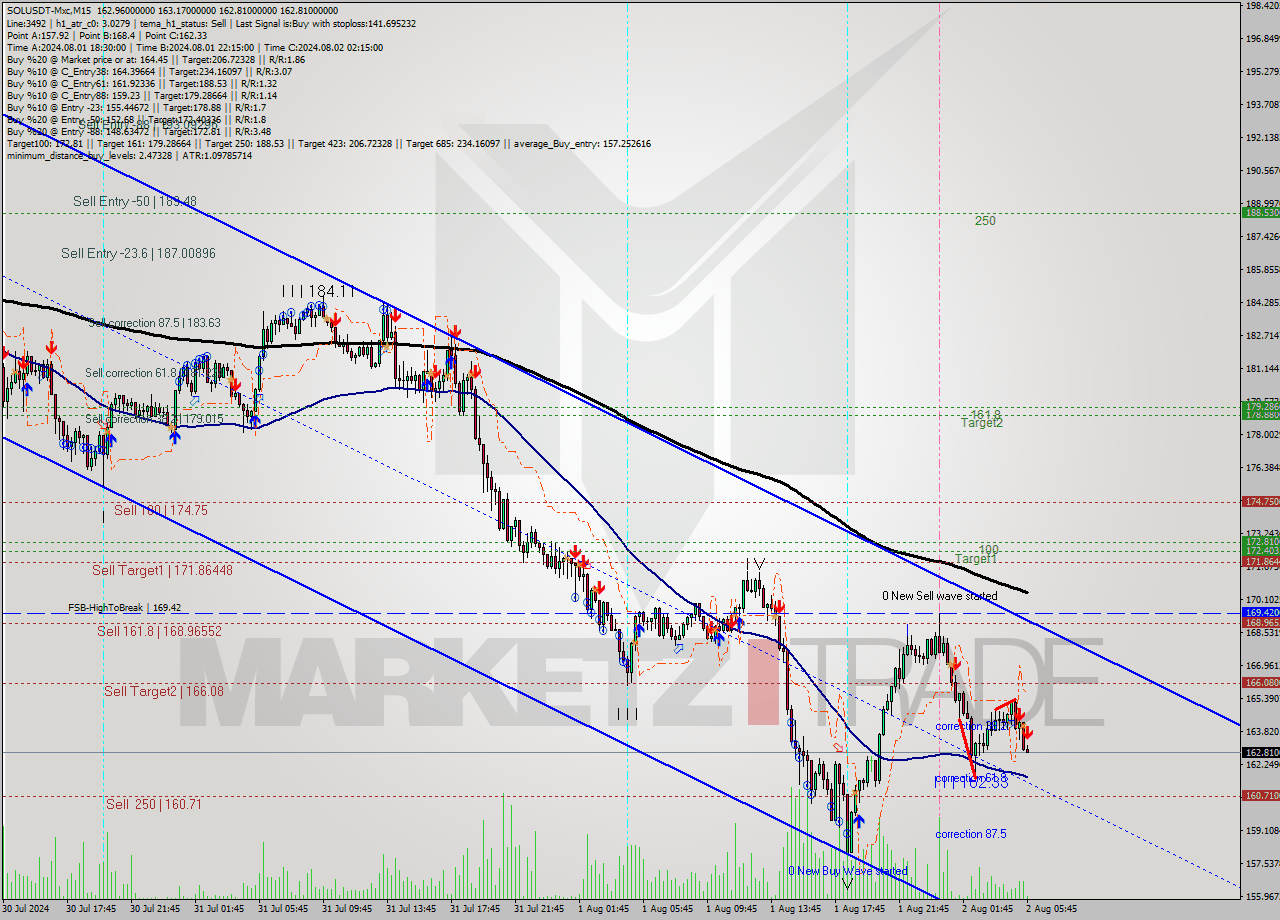
Task: Select the '1 Aug 09:45' time label
Action: tap(730, 909)
